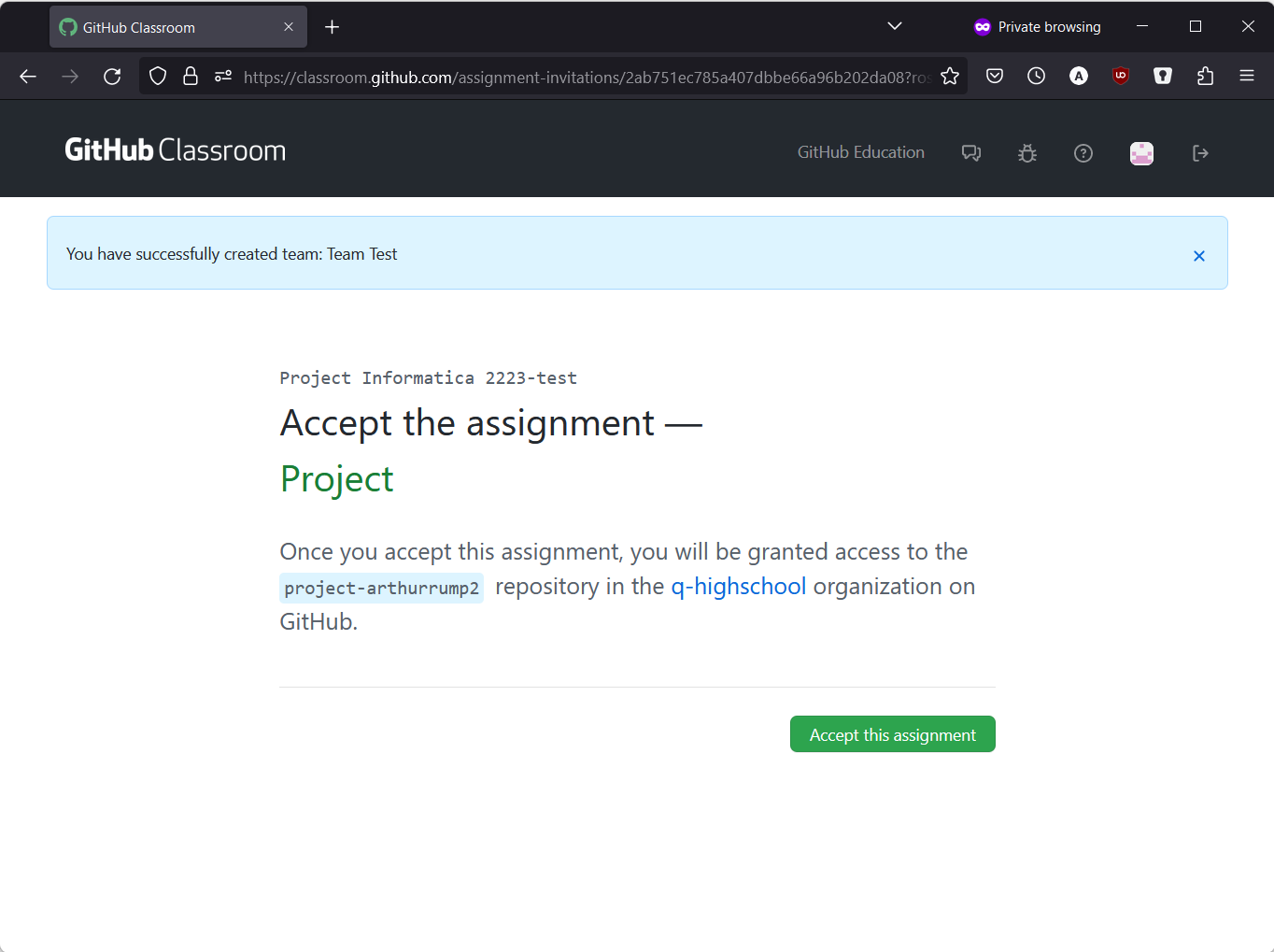Open the Firefox application menu

[x=1247, y=77]
